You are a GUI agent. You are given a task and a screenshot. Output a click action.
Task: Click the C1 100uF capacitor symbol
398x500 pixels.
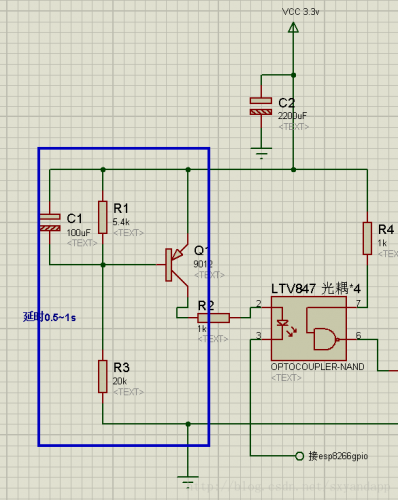[50, 222]
